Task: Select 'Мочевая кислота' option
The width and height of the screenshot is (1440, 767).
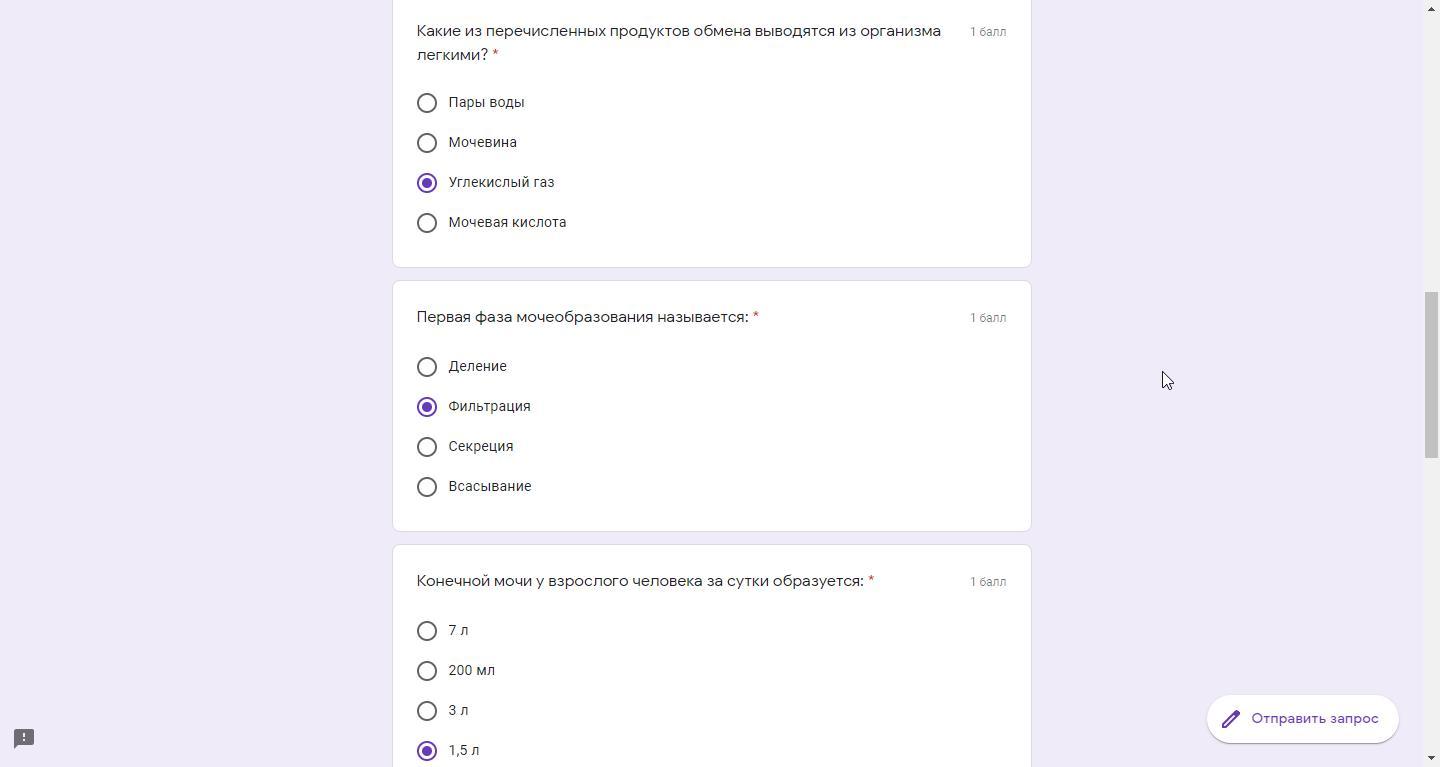Action: pyautogui.click(x=427, y=223)
